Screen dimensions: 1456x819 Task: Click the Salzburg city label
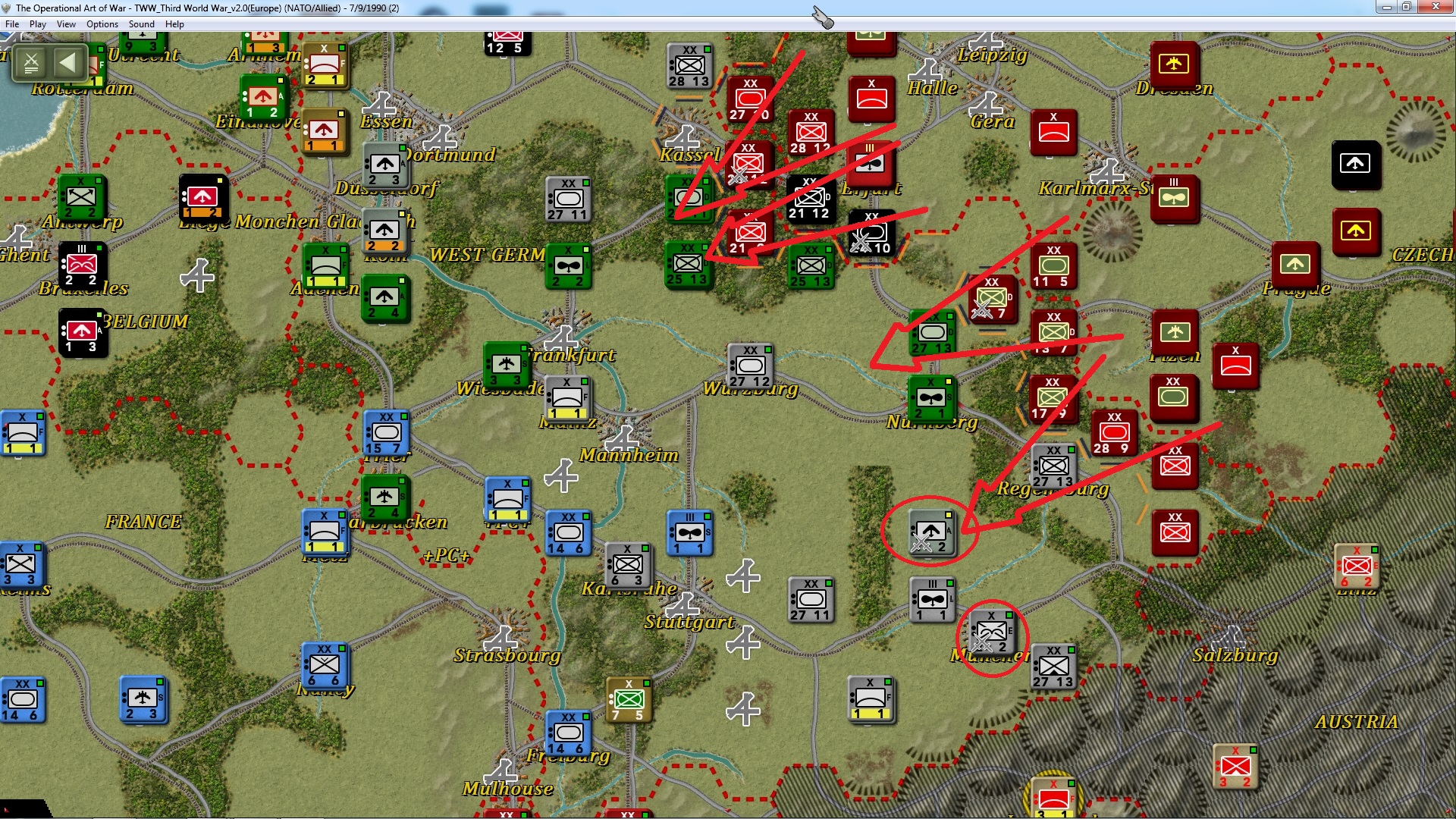[x=1235, y=655]
